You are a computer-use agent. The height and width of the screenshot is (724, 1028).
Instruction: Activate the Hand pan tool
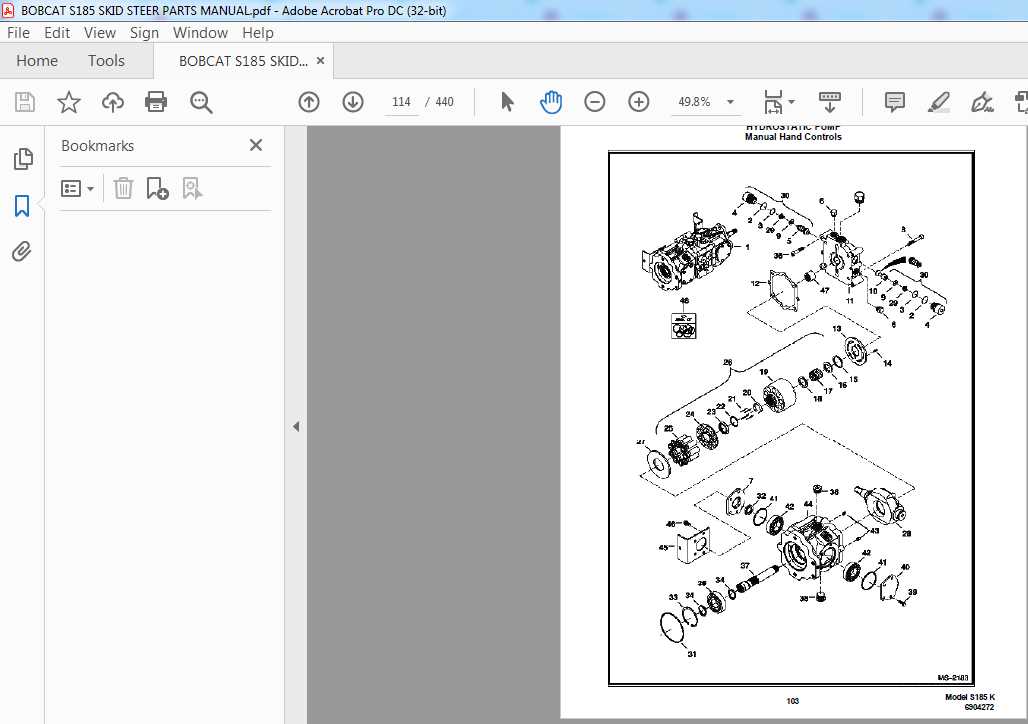click(x=551, y=102)
